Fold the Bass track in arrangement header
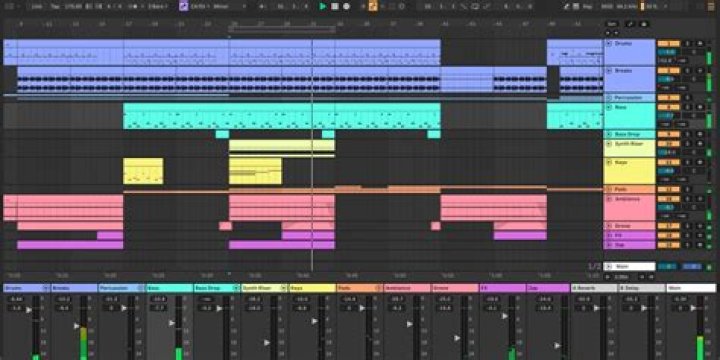This screenshot has height=360, width=720. (609, 107)
